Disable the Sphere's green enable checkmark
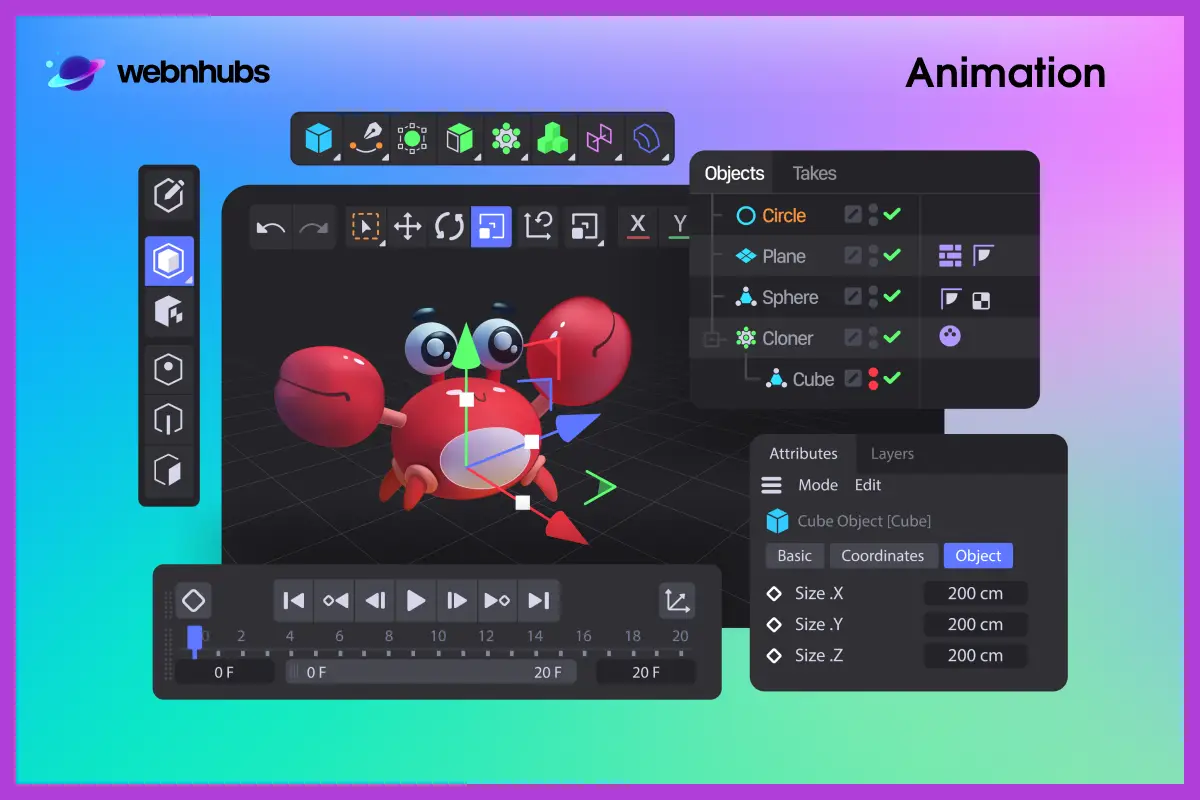This screenshot has height=800, width=1200. (x=891, y=297)
